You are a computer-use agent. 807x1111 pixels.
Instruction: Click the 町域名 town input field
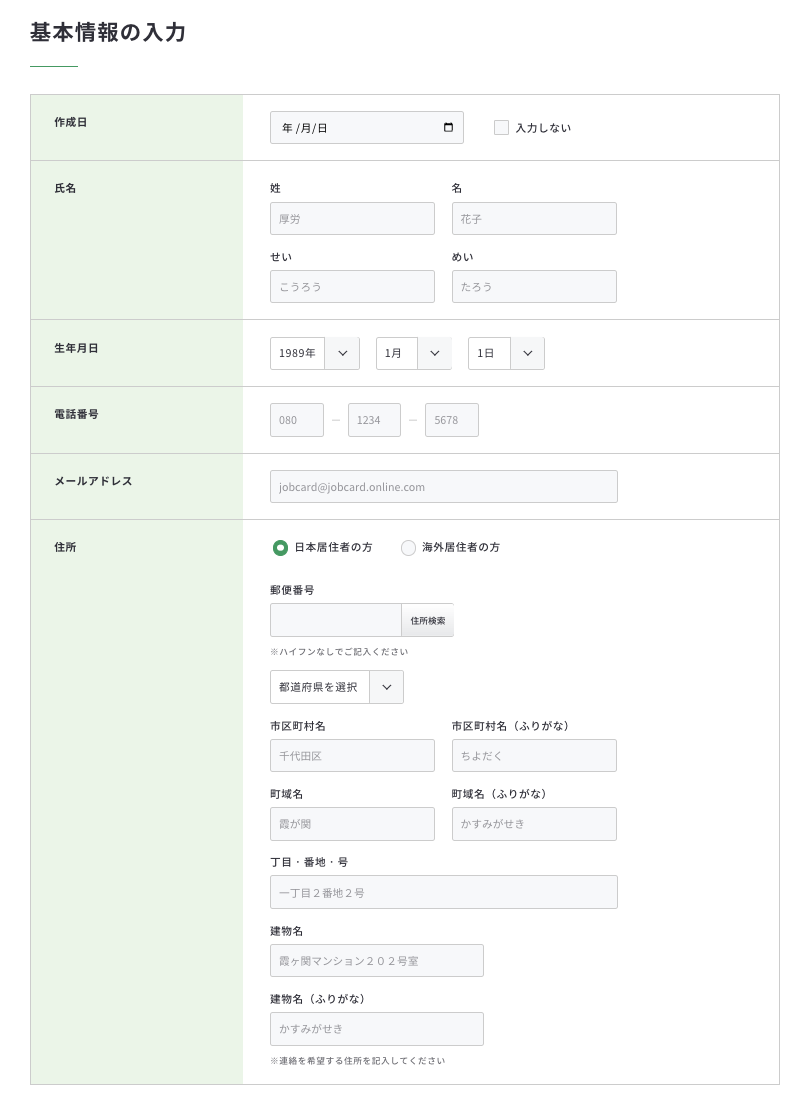(352, 823)
